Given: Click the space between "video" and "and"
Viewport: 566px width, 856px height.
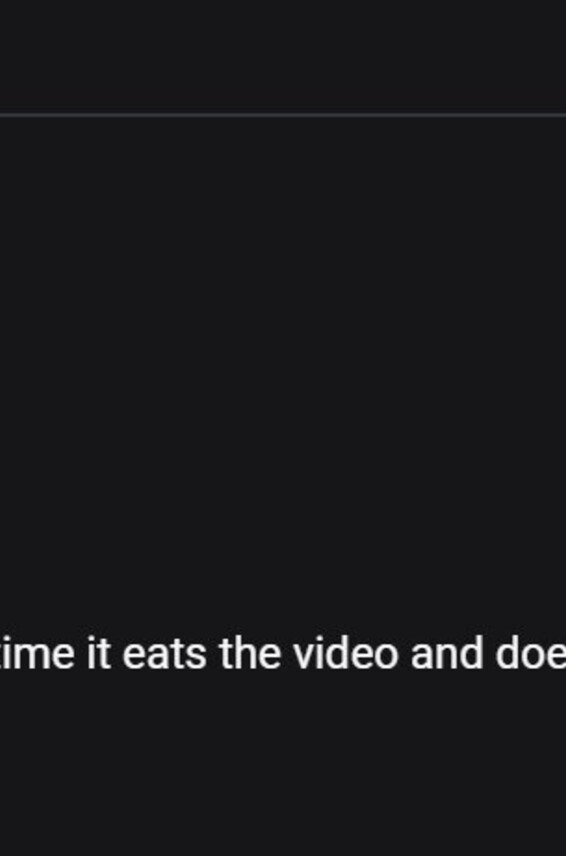Looking at the screenshot, I should point(405,652).
